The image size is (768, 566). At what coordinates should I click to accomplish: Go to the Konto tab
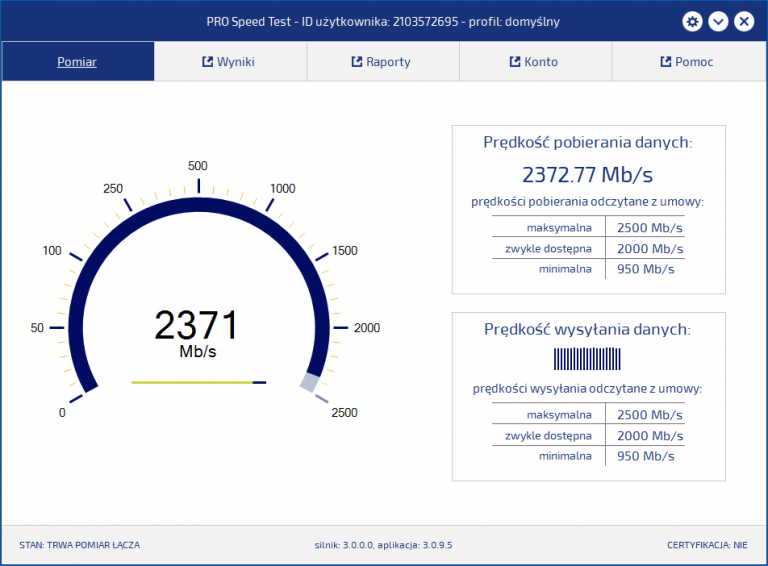tap(535, 62)
